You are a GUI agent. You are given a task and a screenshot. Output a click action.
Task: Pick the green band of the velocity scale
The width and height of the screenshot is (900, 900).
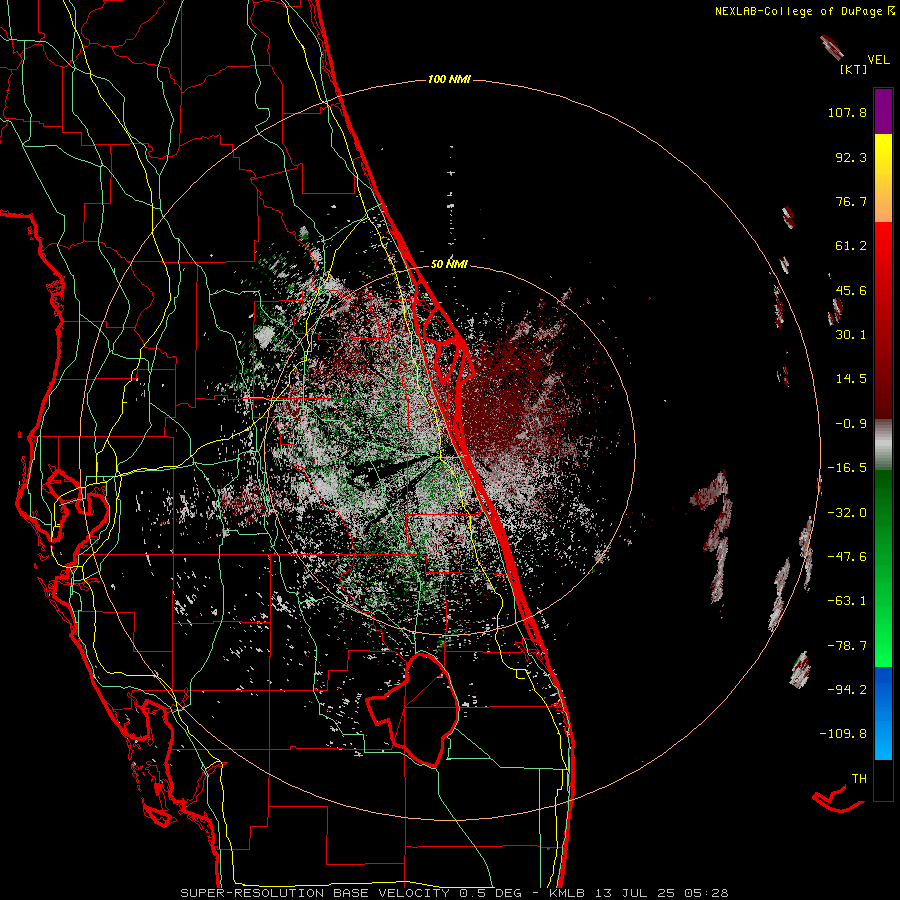(883, 568)
